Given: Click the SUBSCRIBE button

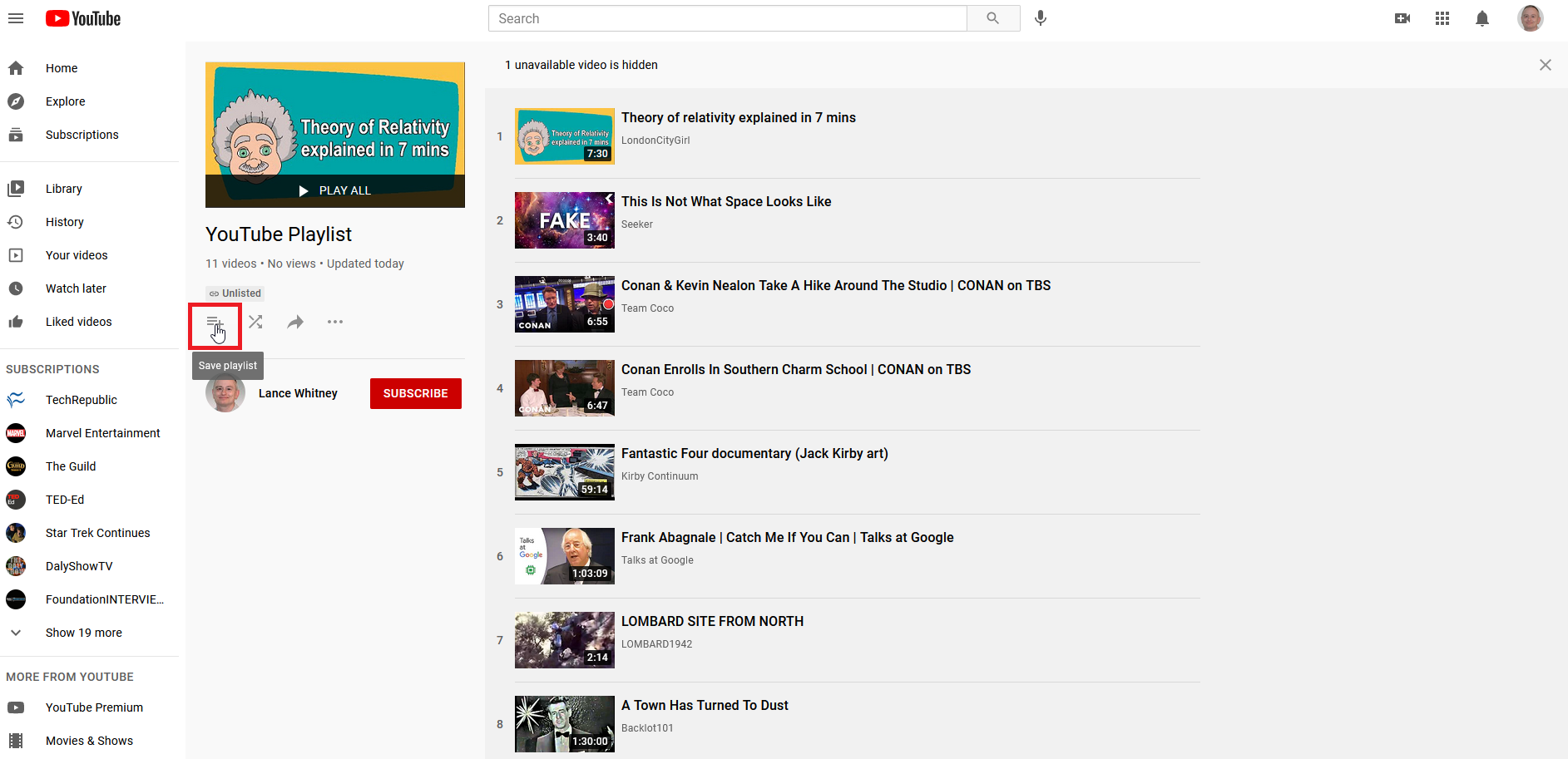Looking at the screenshot, I should coord(416,393).
